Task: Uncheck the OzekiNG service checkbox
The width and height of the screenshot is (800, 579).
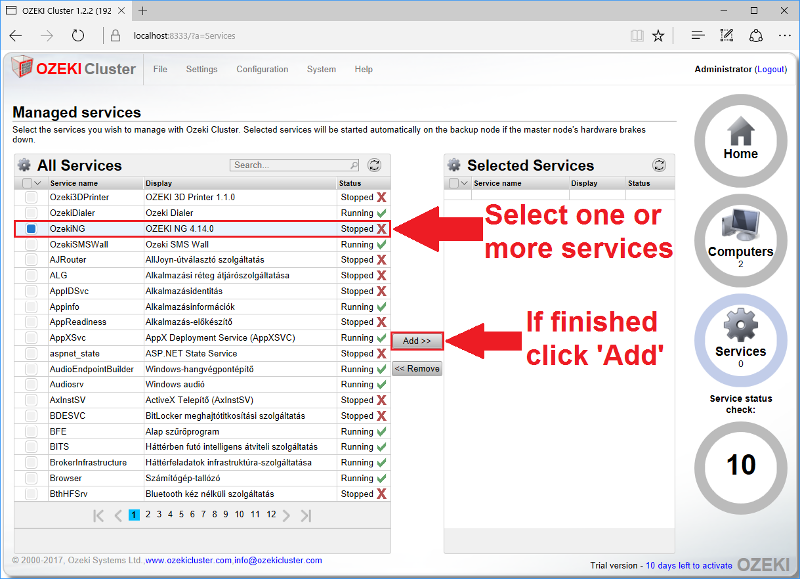Action: [x=31, y=229]
